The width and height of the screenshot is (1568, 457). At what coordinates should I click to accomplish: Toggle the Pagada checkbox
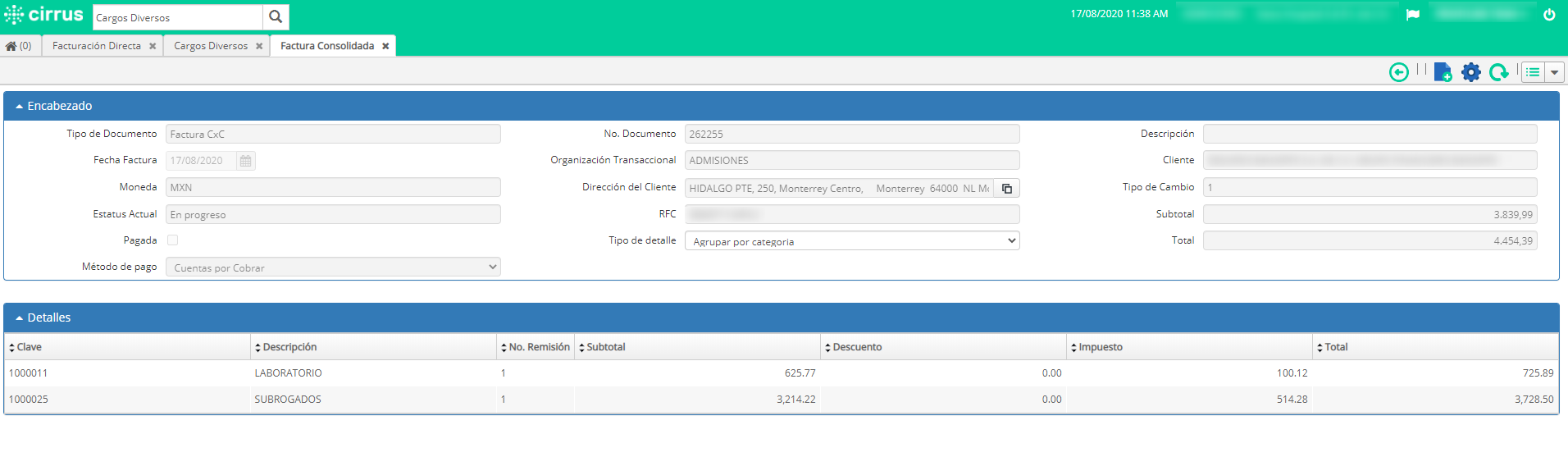click(172, 240)
